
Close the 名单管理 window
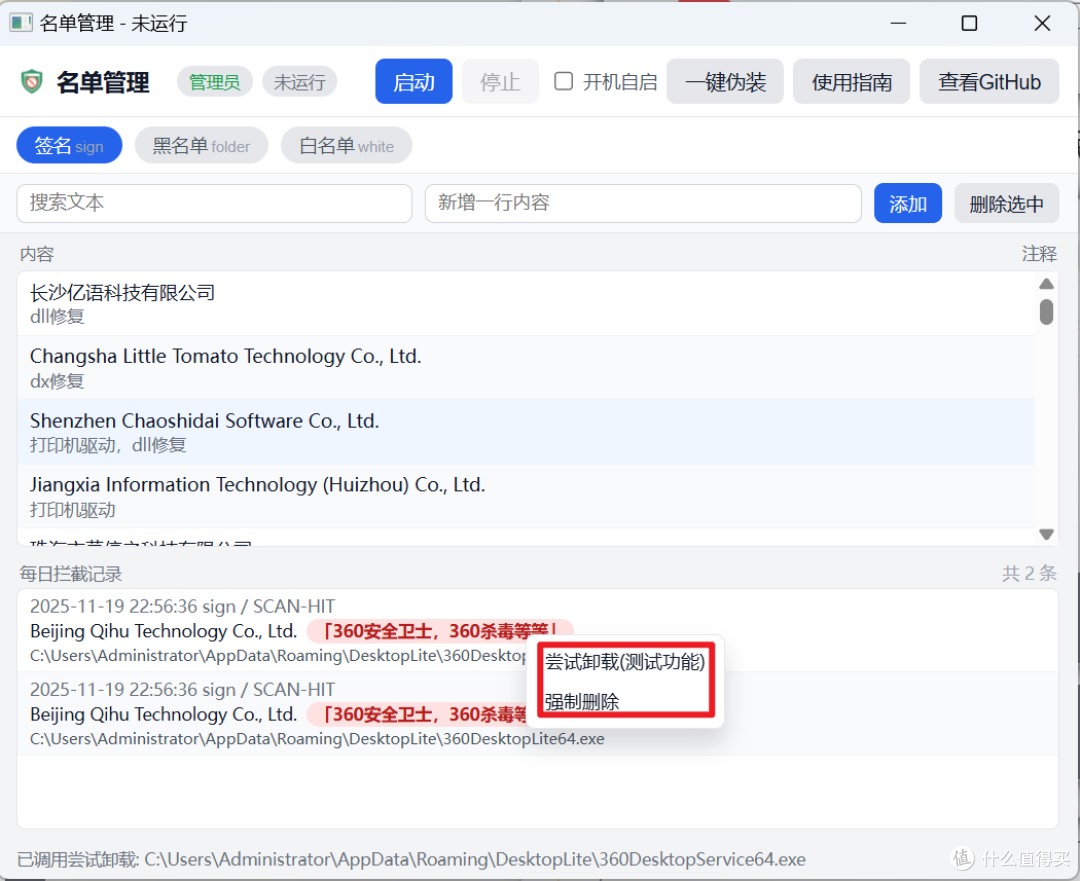click(x=1042, y=23)
